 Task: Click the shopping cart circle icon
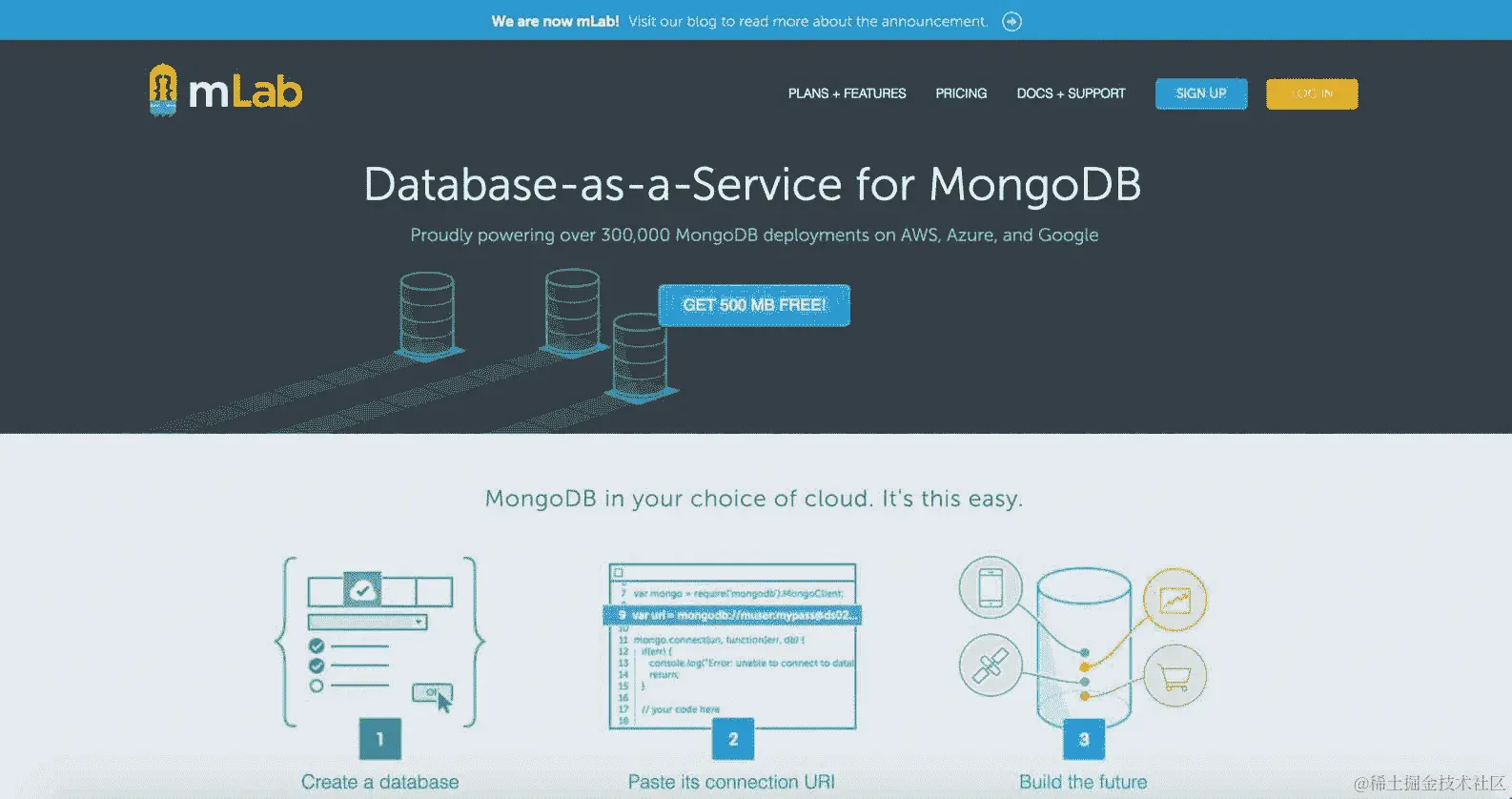tap(1175, 676)
